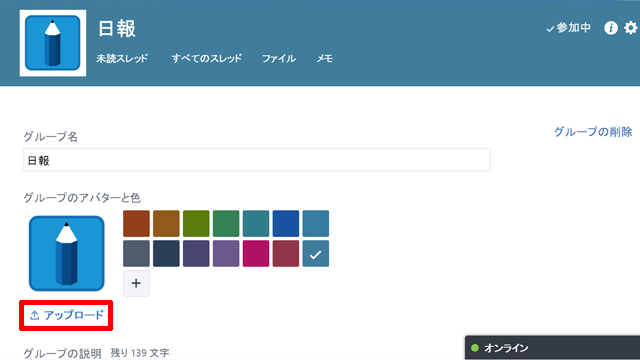Open the オンライン status bar

(x=552, y=348)
